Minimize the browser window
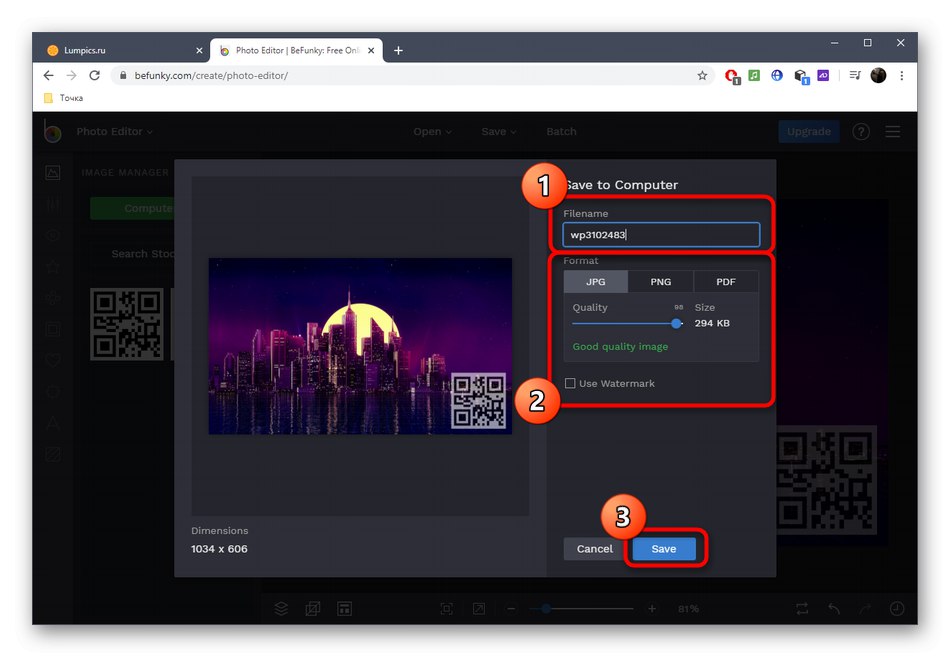 (x=834, y=43)
